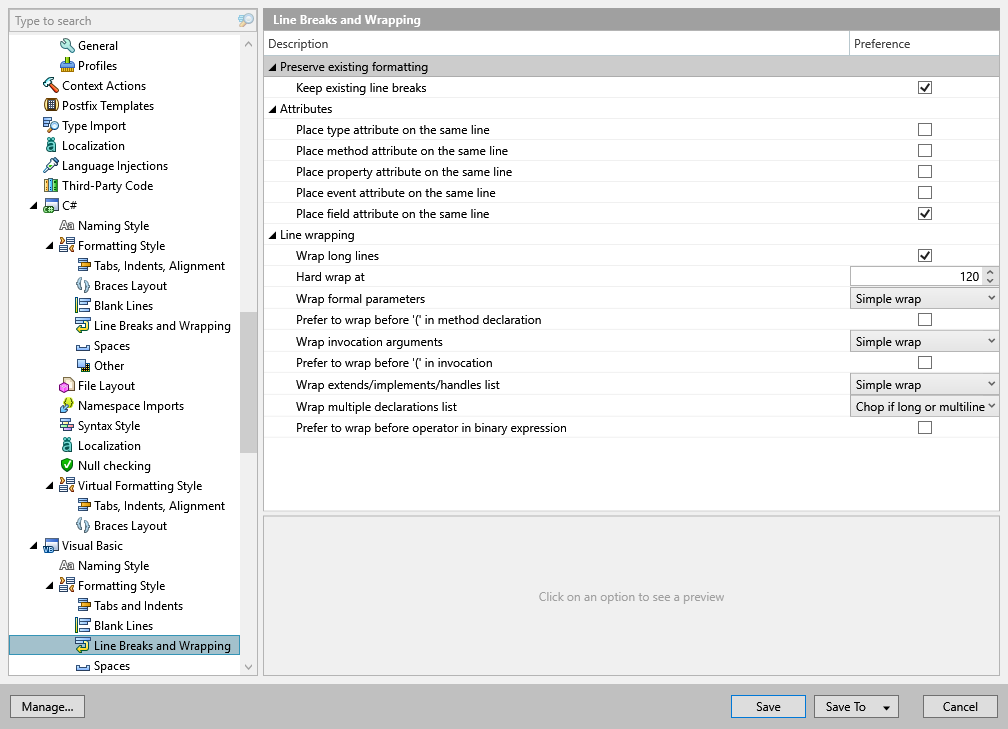Click the Other settings icon
The image size is (1008, 729).
tap(83, 366)
